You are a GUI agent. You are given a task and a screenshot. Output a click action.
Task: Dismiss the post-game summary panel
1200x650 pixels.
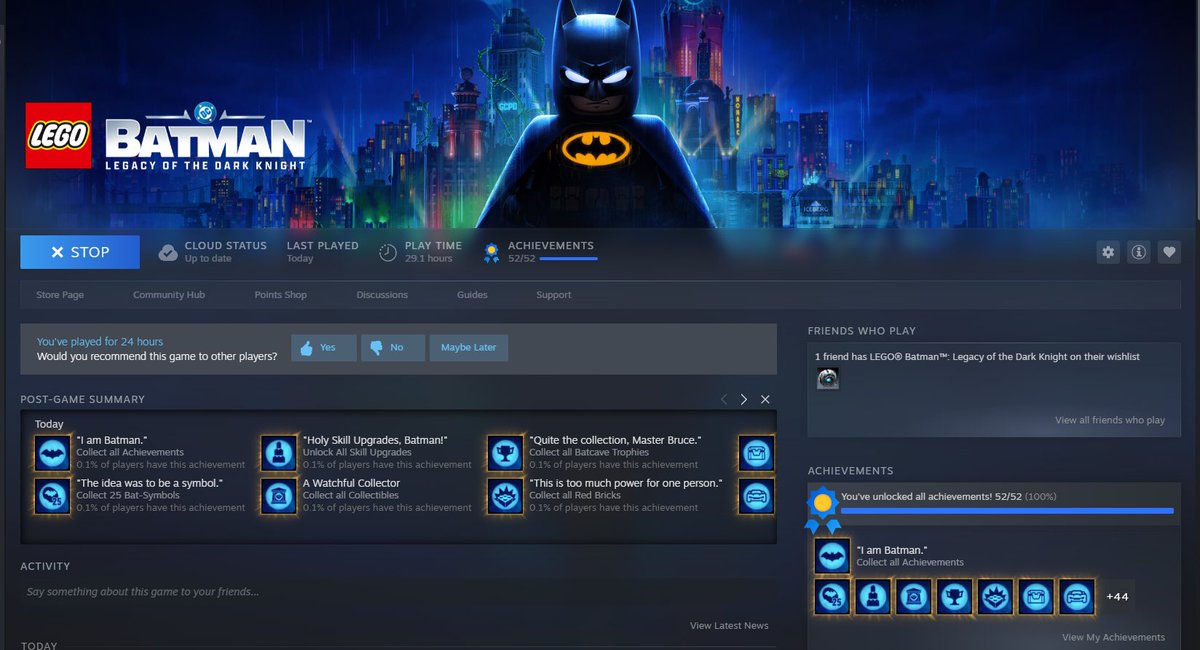[765, 399]
